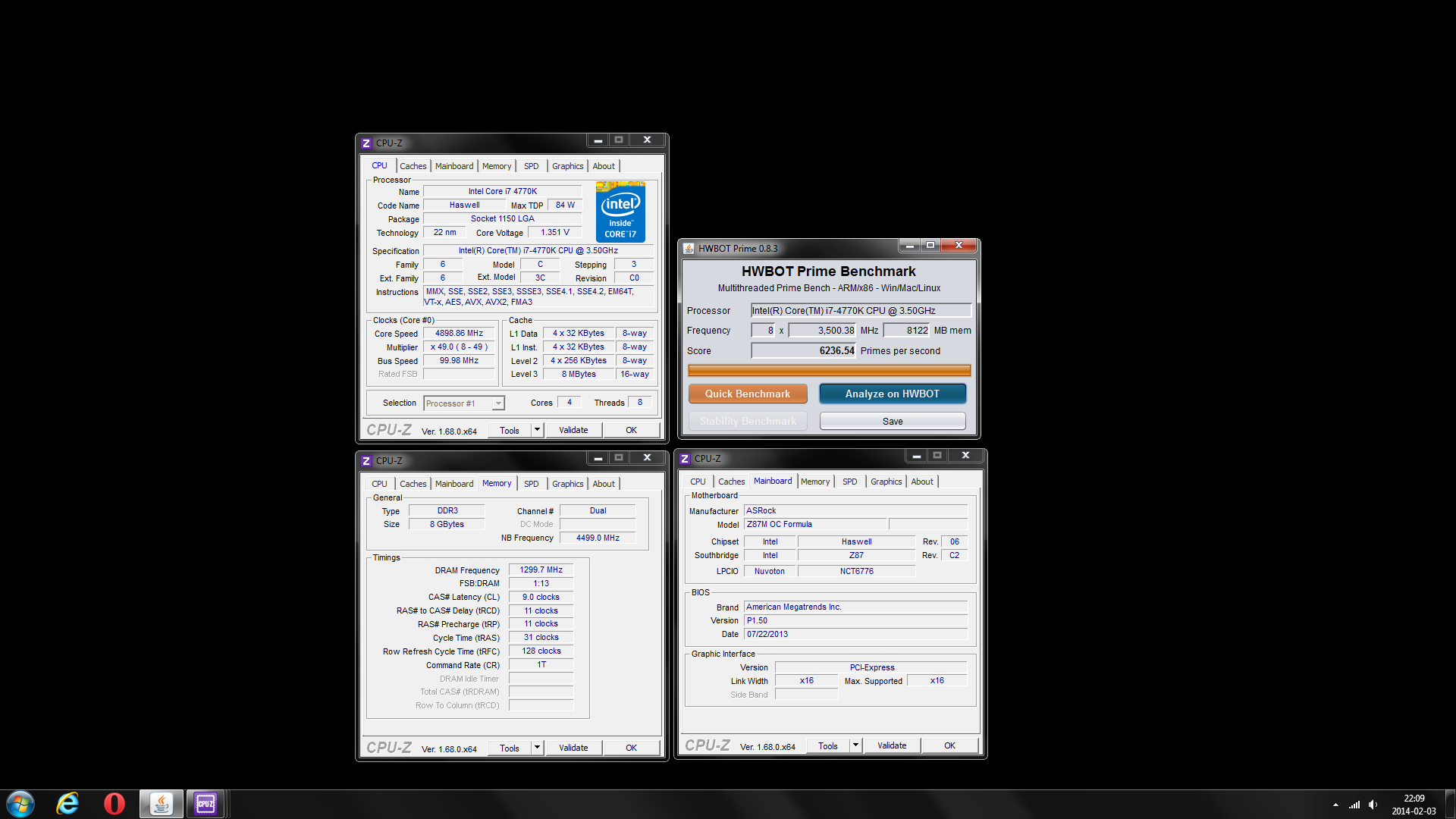Close the Memory CPU-Z window
This screenshot has width=1456, height=819.
tap(647, 458)
